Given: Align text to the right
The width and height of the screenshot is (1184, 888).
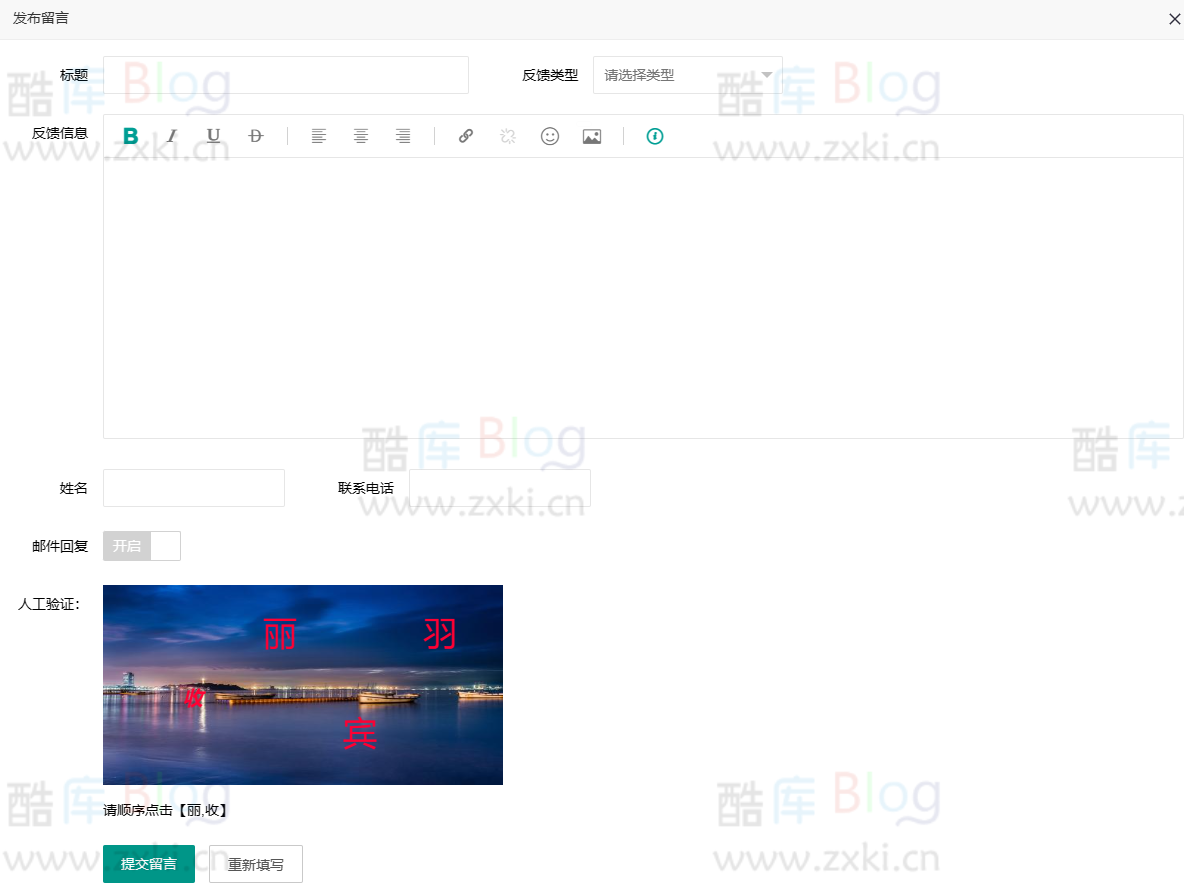Looking at the screenshot, I should pos(403,136).
